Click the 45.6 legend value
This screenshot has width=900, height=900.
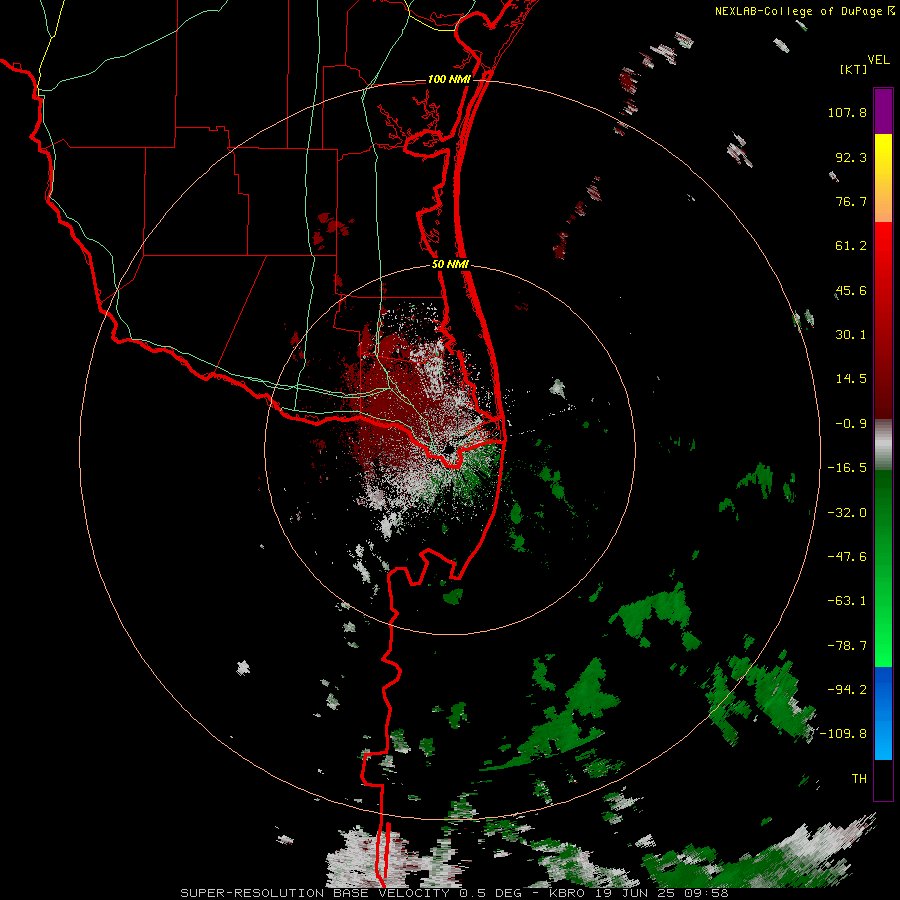[x=851, y=290]
